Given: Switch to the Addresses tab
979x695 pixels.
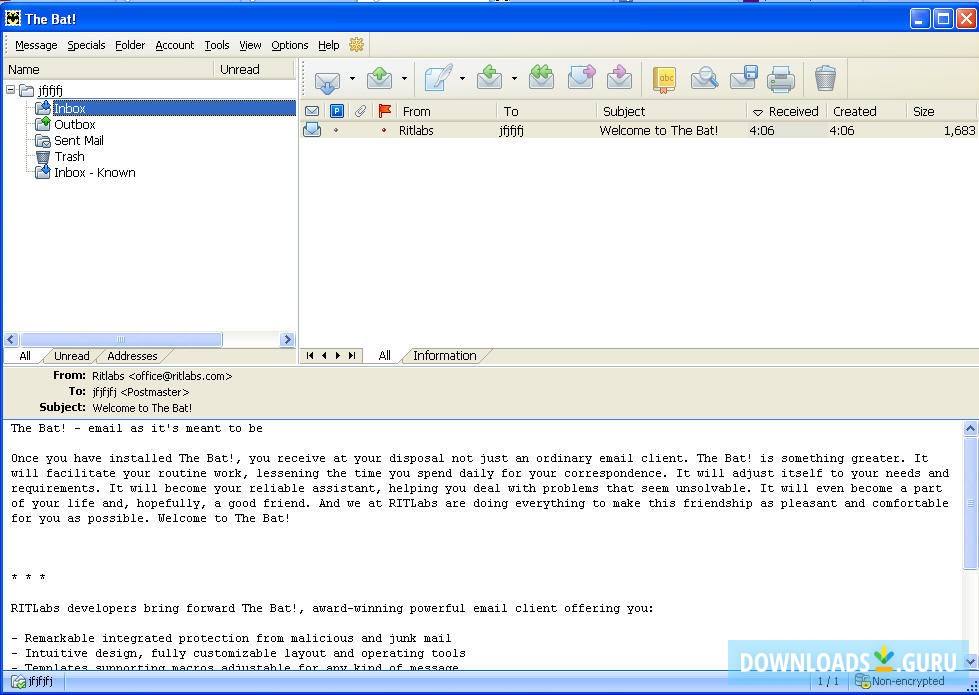Looking at the screenshot, I should click(132, 356).
